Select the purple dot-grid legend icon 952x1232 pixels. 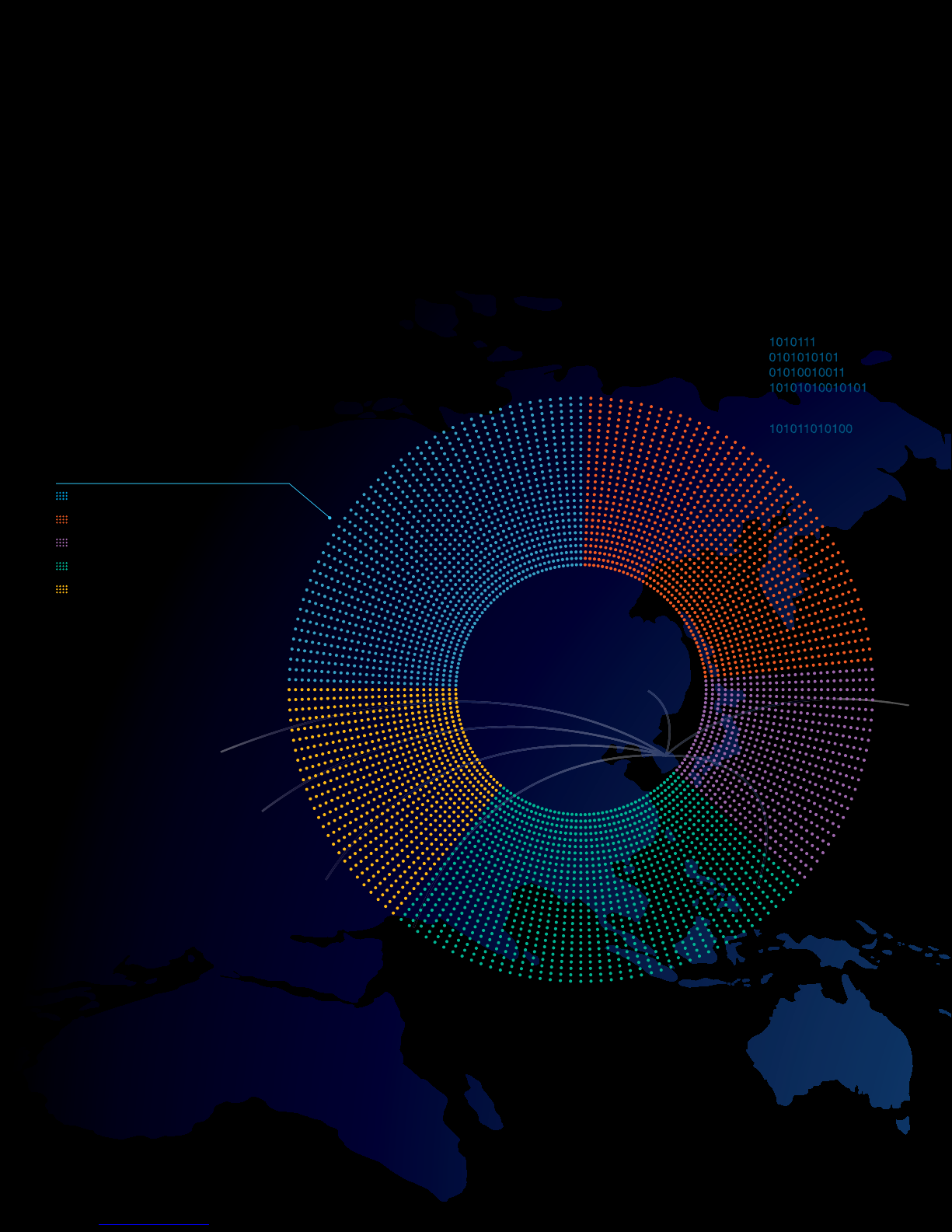tap(62, 543)
